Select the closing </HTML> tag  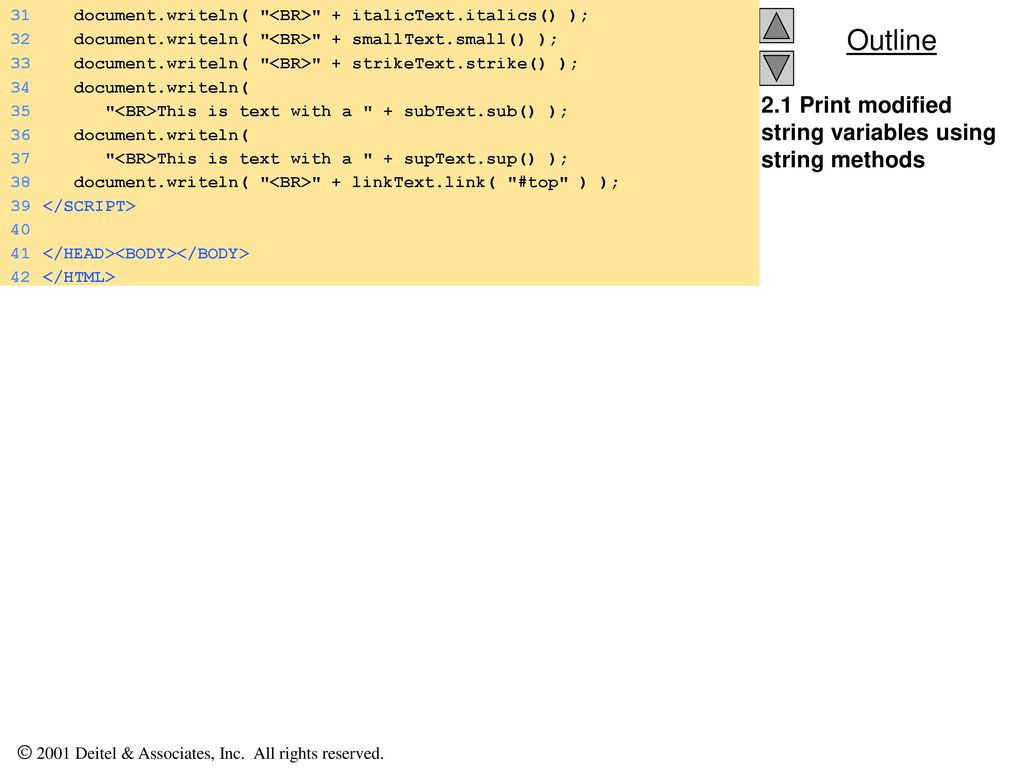coord(78,278)
